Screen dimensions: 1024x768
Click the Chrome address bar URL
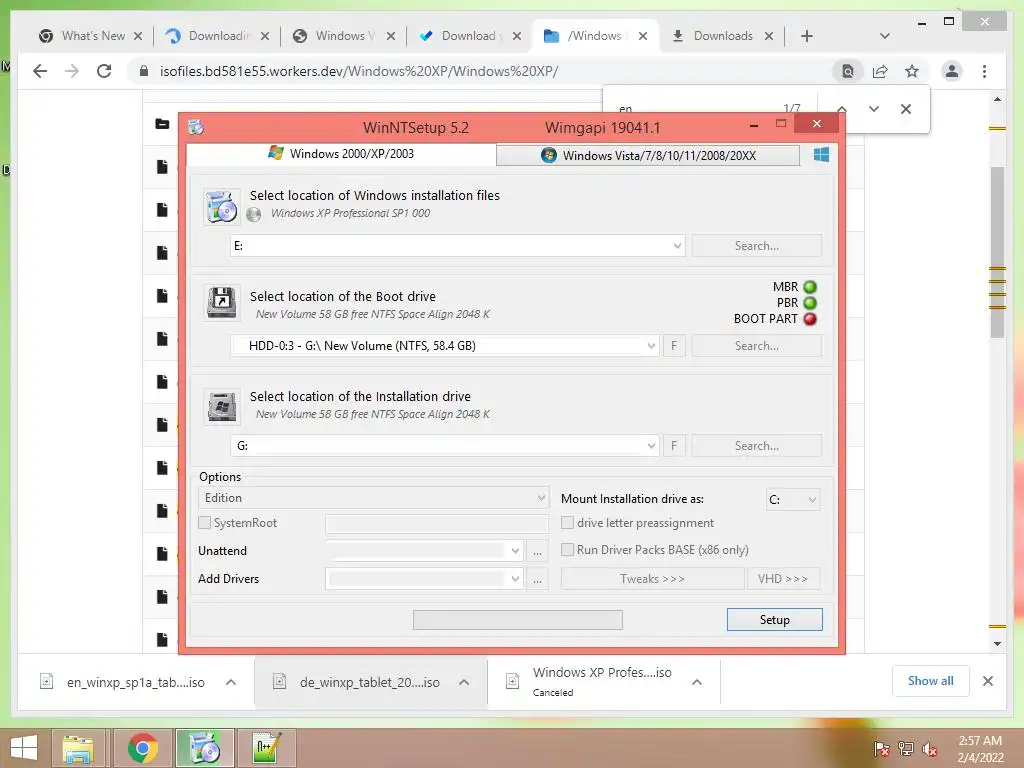pos(359,71)
